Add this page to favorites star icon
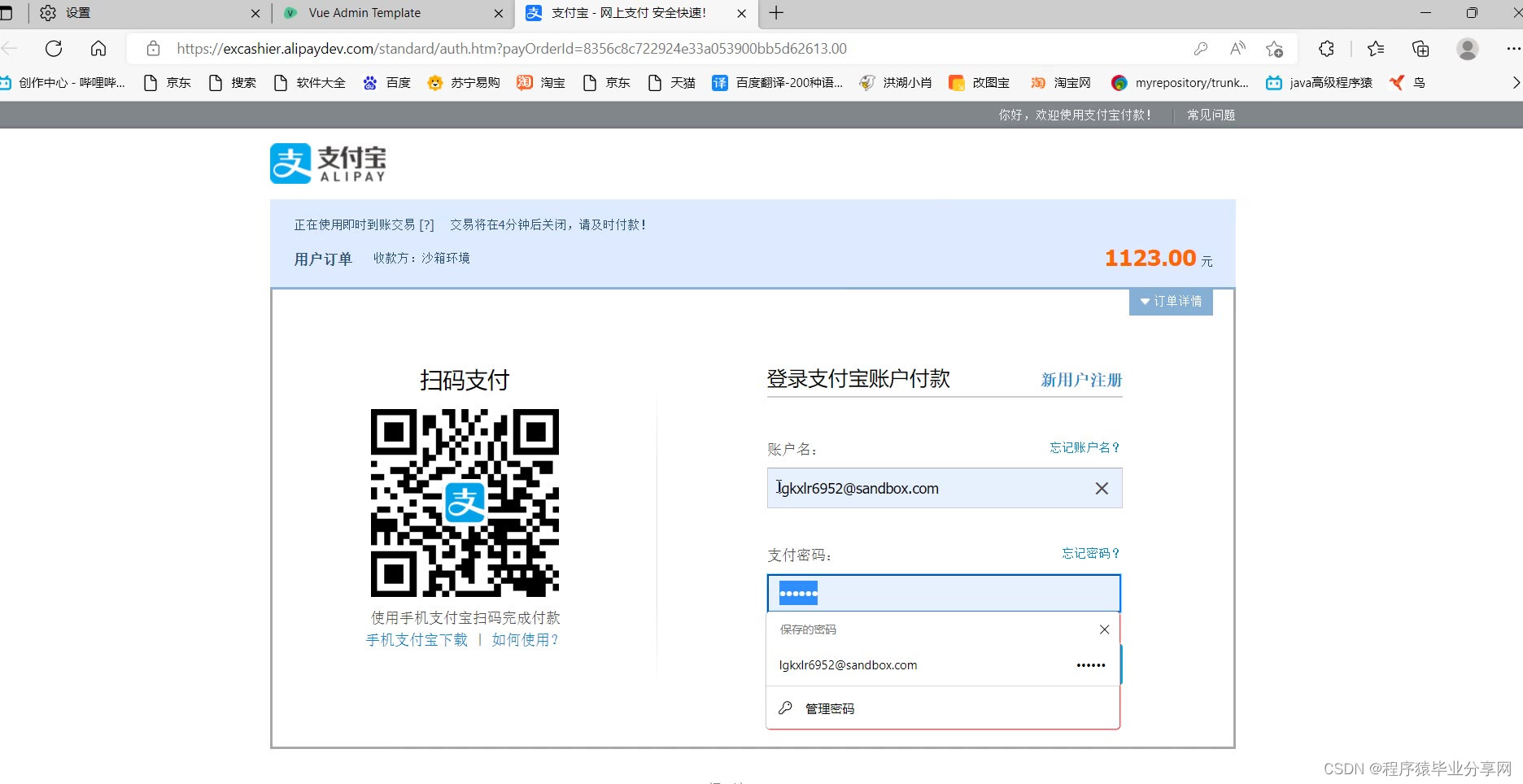 click(1274, 49)
